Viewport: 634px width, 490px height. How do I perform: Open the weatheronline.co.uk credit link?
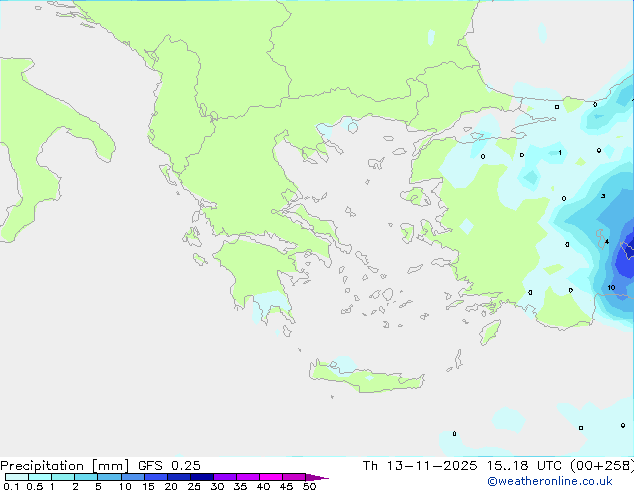550,481
